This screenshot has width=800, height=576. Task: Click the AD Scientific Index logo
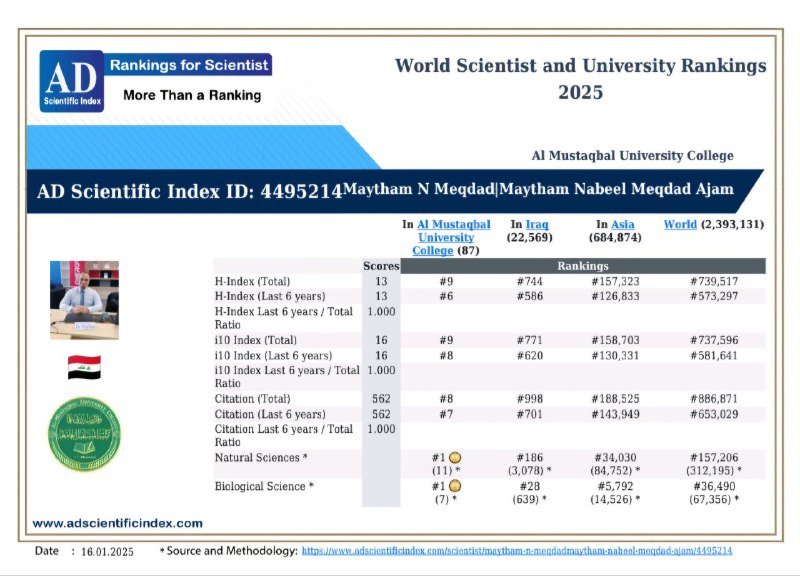[x=72, y=81]
